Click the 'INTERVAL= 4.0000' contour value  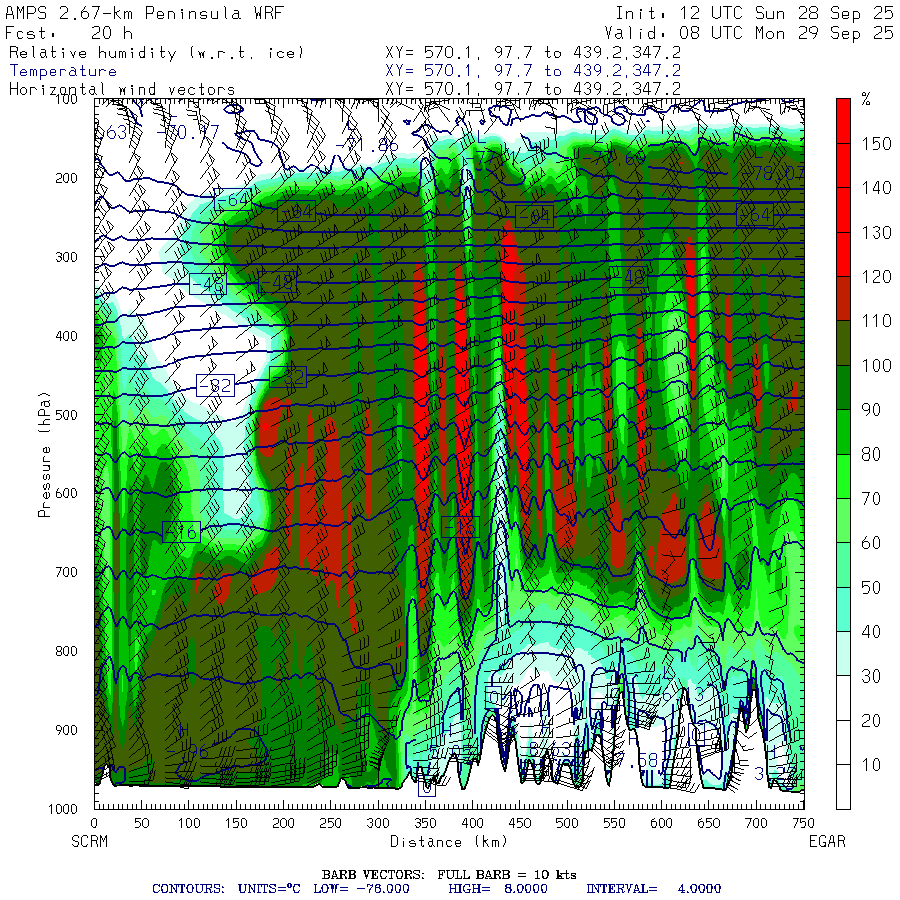coord(653,889)
